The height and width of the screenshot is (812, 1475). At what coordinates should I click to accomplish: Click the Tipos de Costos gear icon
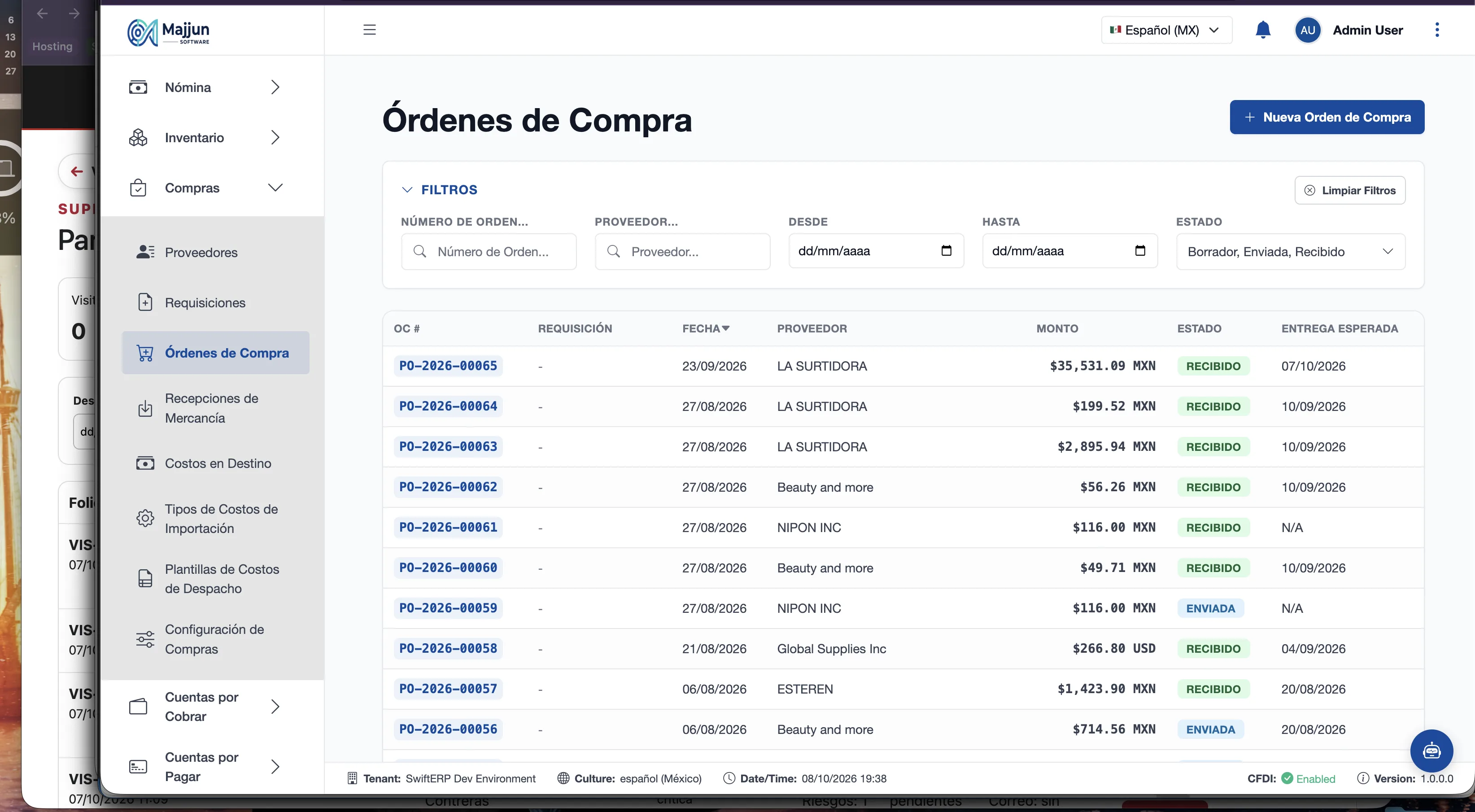pos(145,518)
